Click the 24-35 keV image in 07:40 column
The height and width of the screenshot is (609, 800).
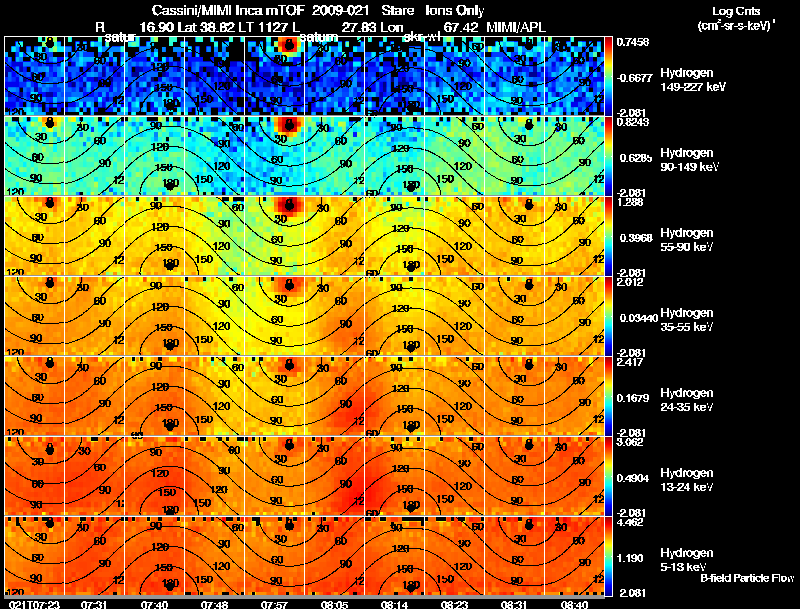154,396
